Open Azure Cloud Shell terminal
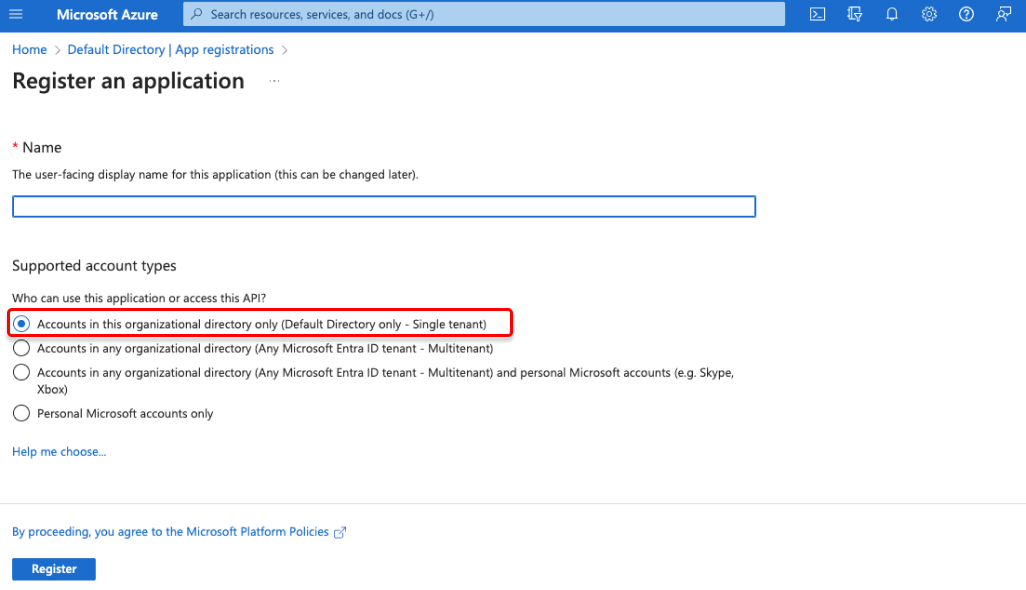Viewport: 1026px width, 590px height. [818, 14]
